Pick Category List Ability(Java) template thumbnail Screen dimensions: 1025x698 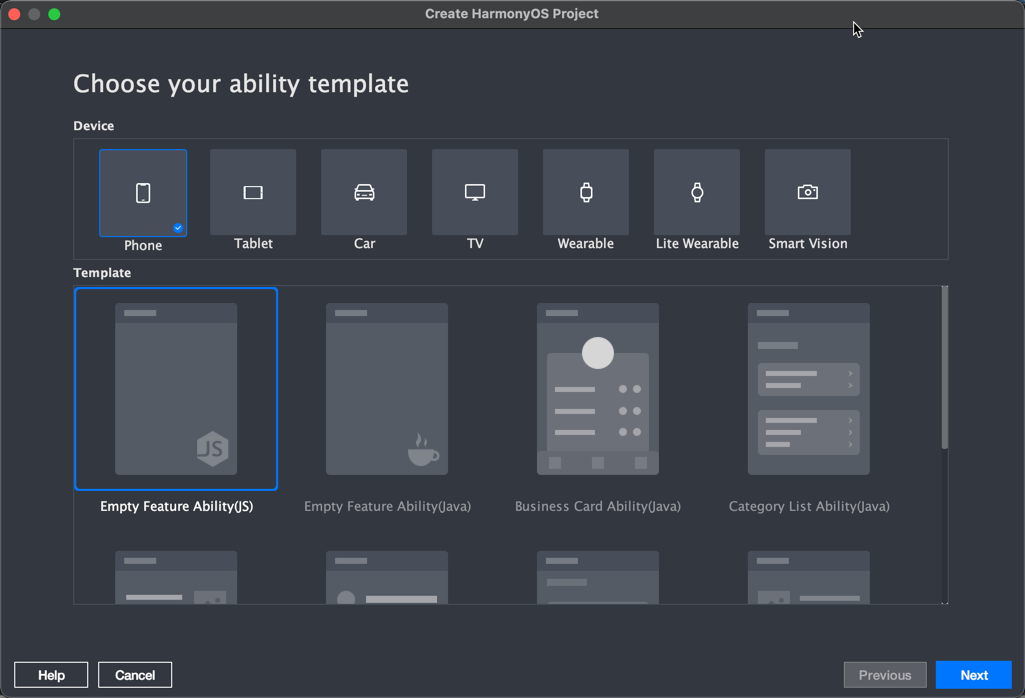(809, 389)
